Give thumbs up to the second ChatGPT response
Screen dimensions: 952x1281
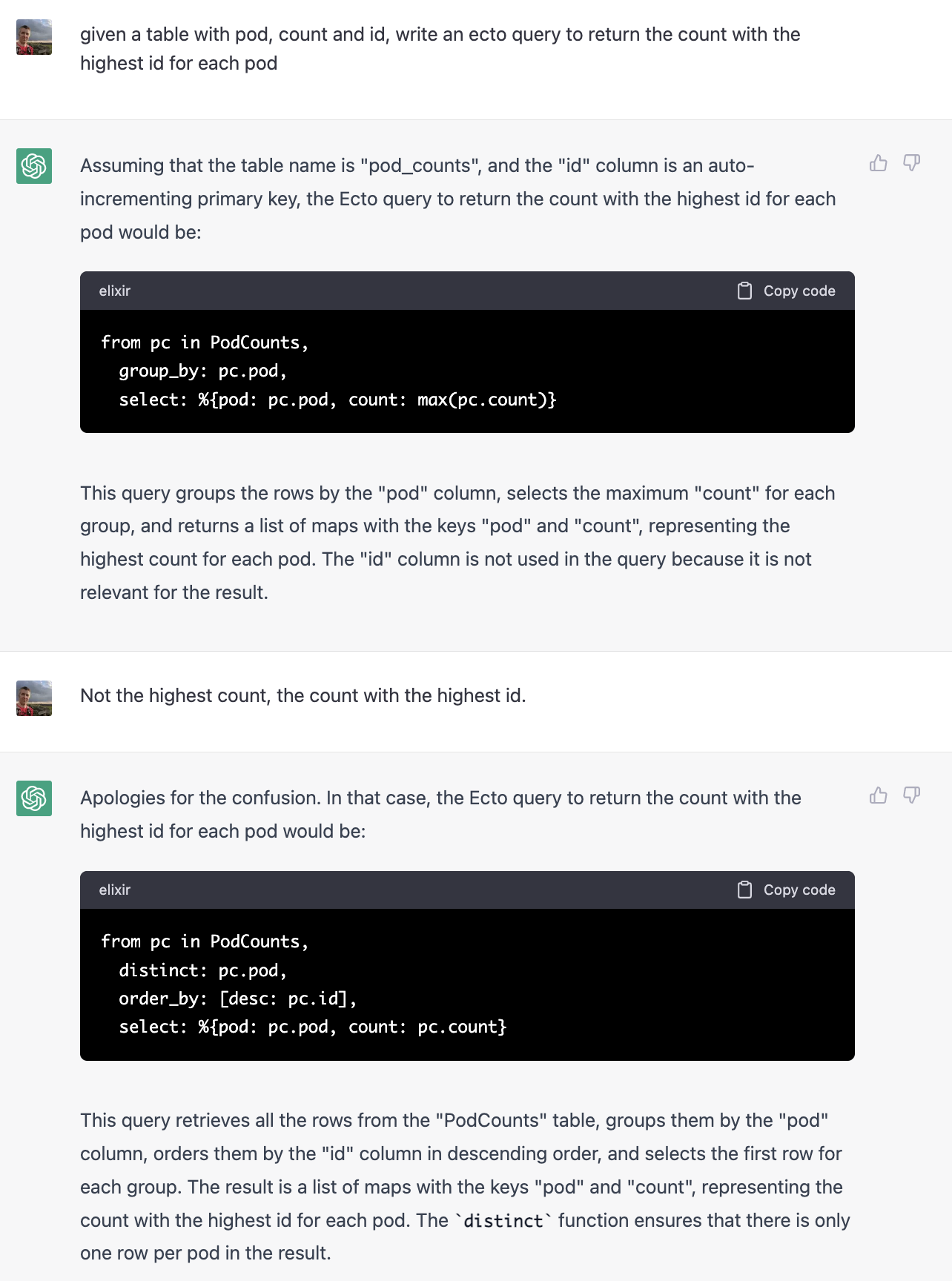point(879,795)
